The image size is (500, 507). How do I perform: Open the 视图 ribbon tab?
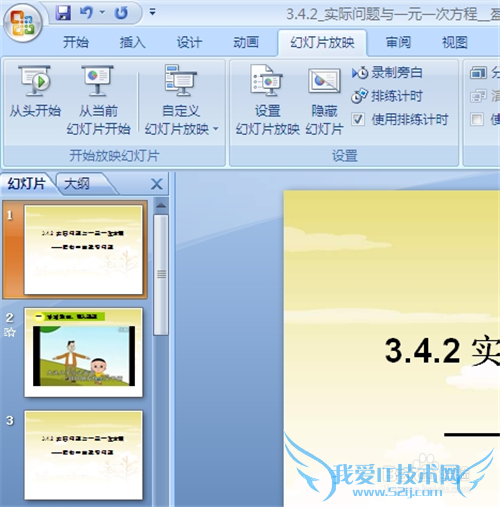[455, 43]
